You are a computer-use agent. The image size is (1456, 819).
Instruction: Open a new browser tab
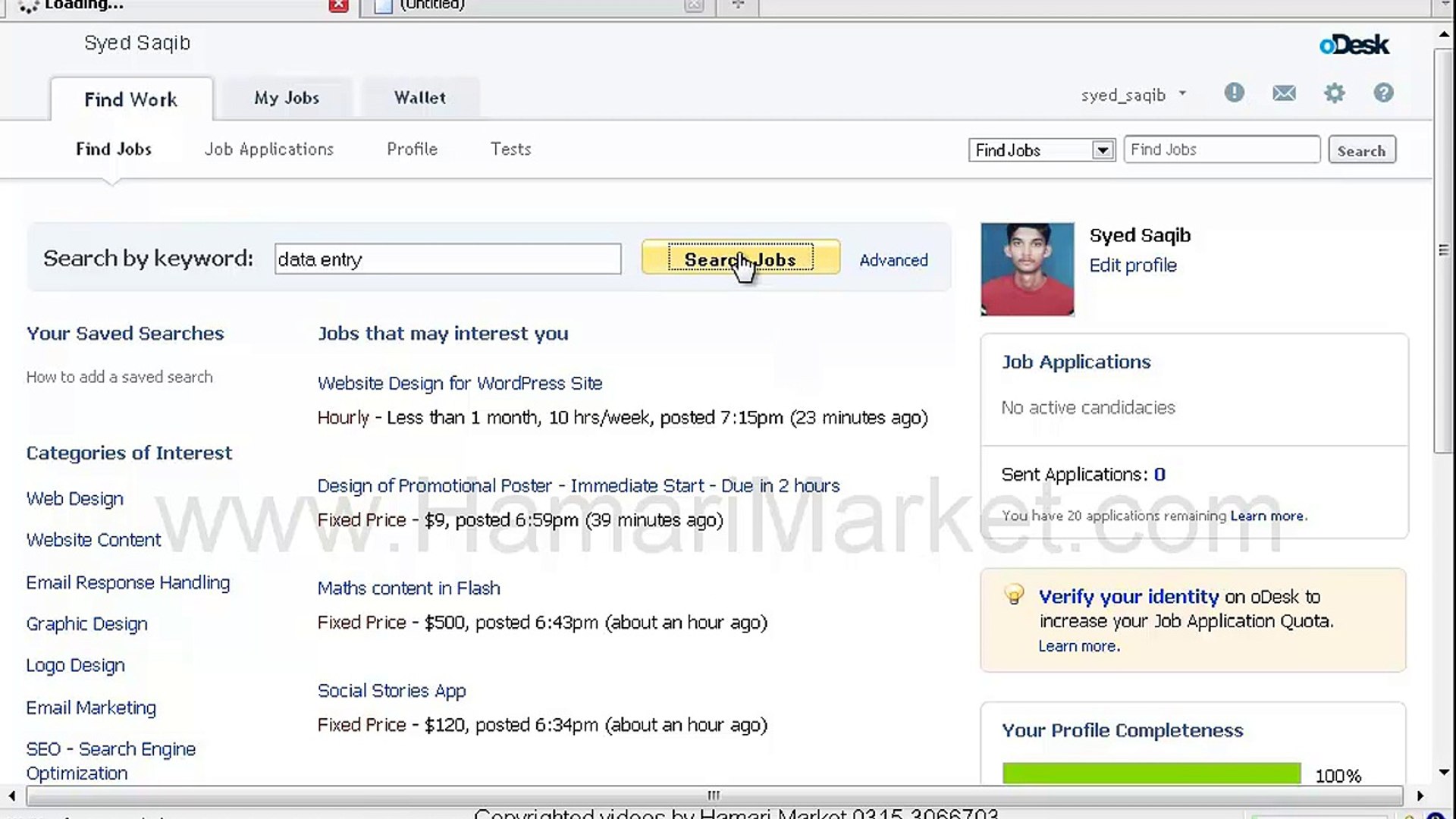[738, 5]
